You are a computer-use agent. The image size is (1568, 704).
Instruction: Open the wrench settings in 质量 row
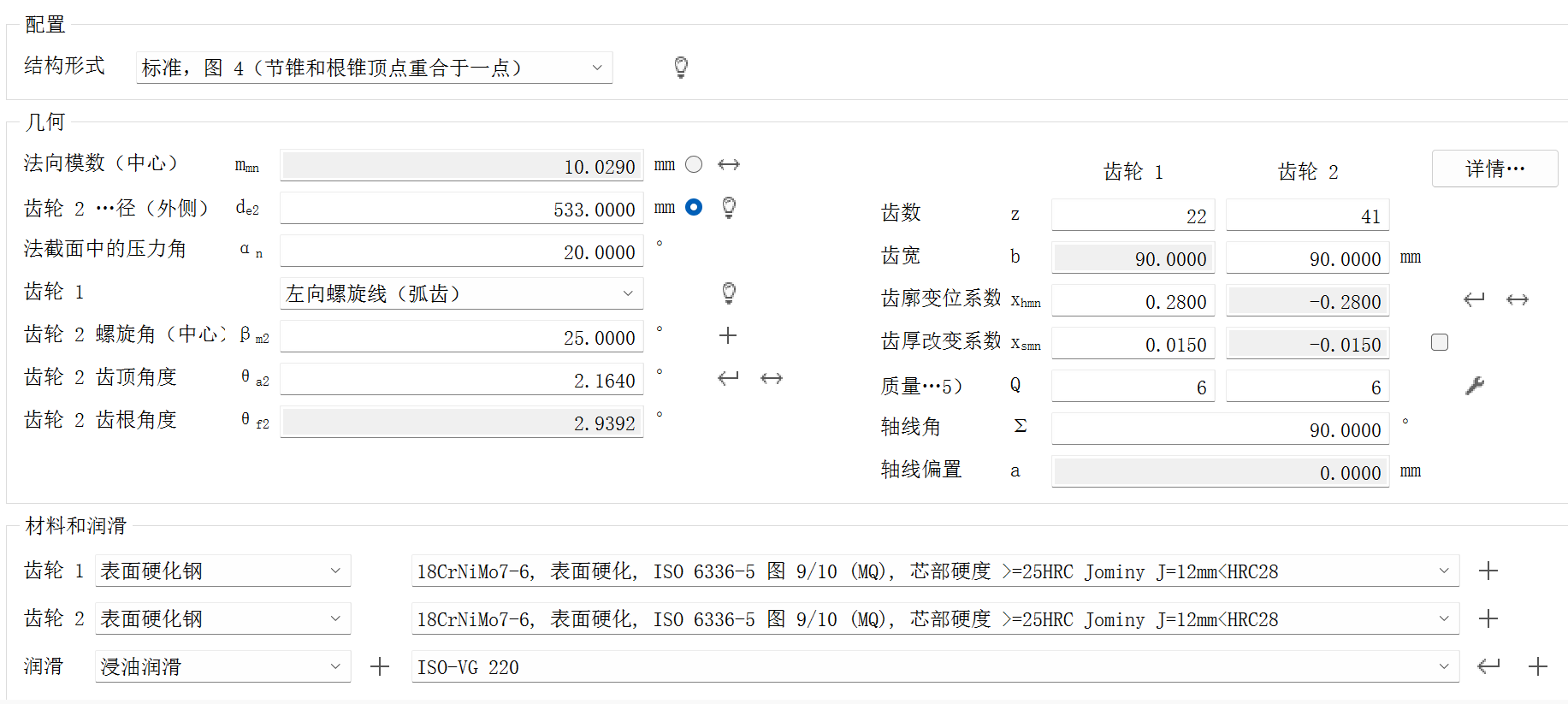pyautogui.click(x=1475, y=386)
